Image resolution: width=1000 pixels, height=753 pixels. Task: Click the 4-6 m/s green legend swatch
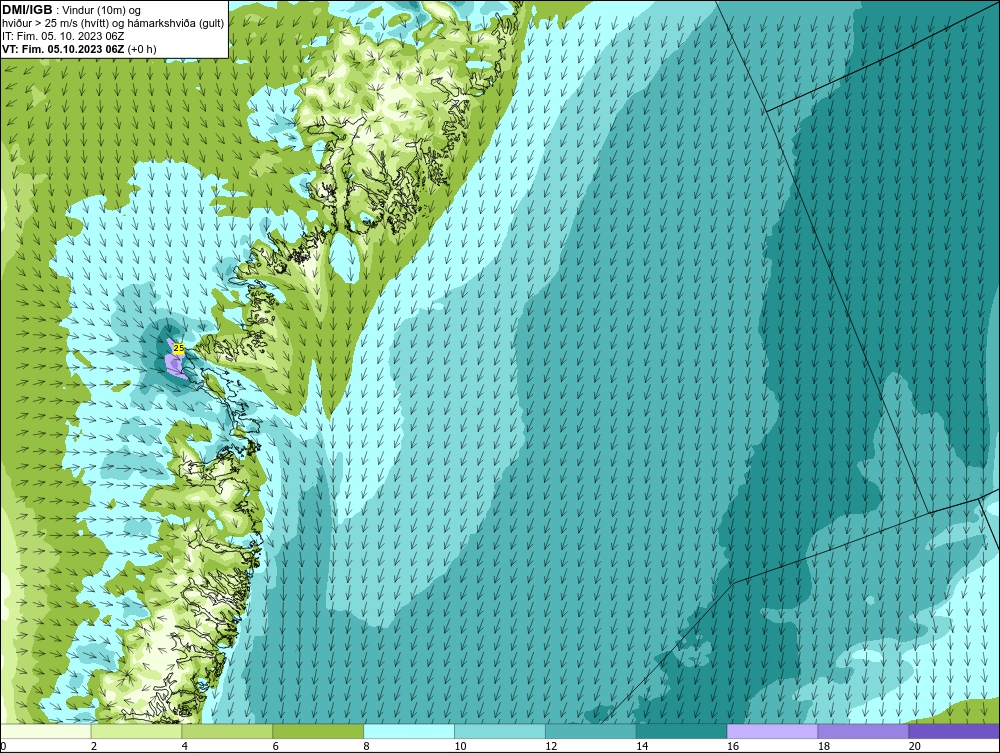pyautogui.click(x=227, y=731)
